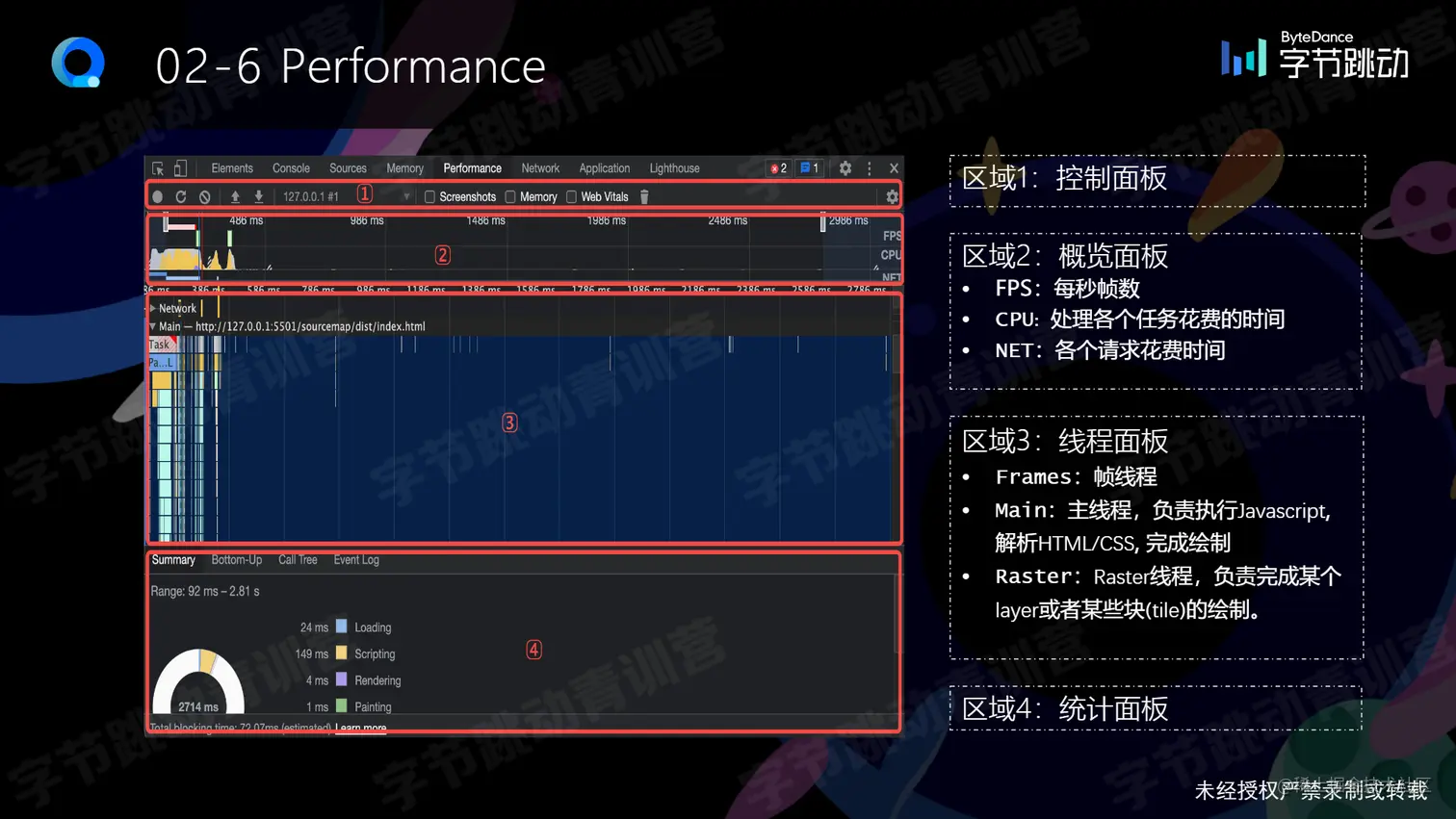Open the Lighthouse tab
The image size is (1456, 819).
[x=674, y=168]
